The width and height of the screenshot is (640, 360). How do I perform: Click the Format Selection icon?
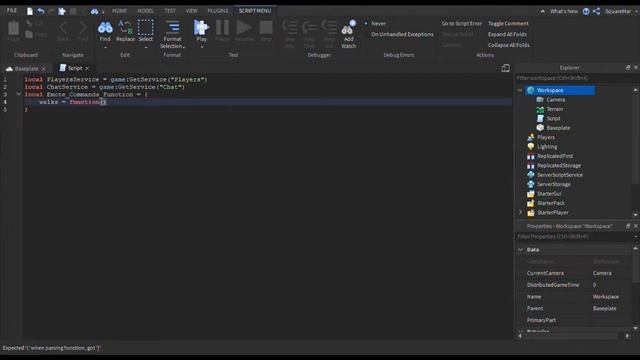click(172, 27)
